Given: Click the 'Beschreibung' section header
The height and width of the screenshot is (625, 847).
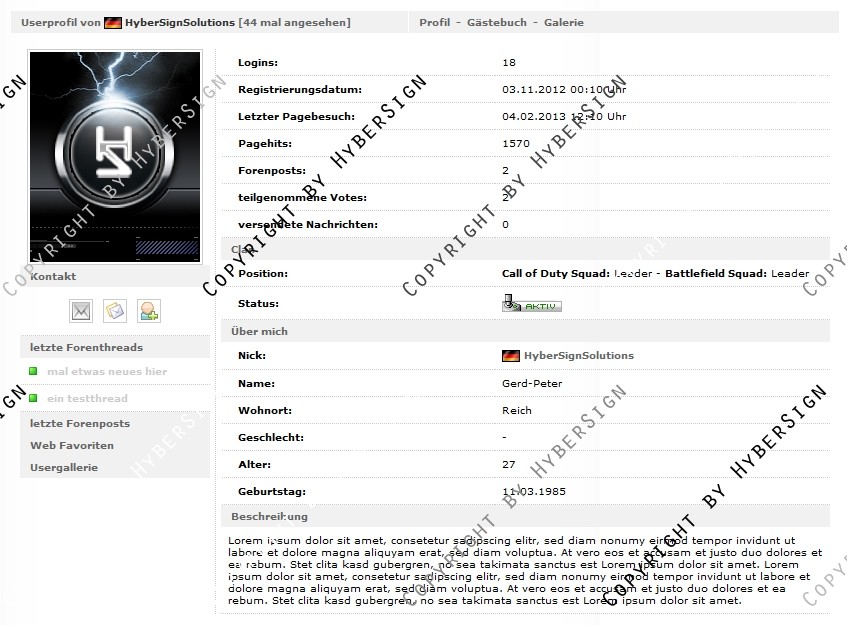Looking at the screenshot, I should 525,516.
